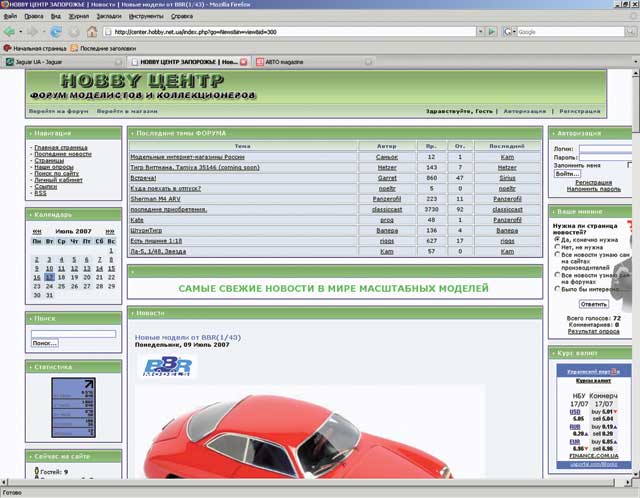Click the Google search engine icon
This screenshot has width=640, height=498.
tap(509, 32)
